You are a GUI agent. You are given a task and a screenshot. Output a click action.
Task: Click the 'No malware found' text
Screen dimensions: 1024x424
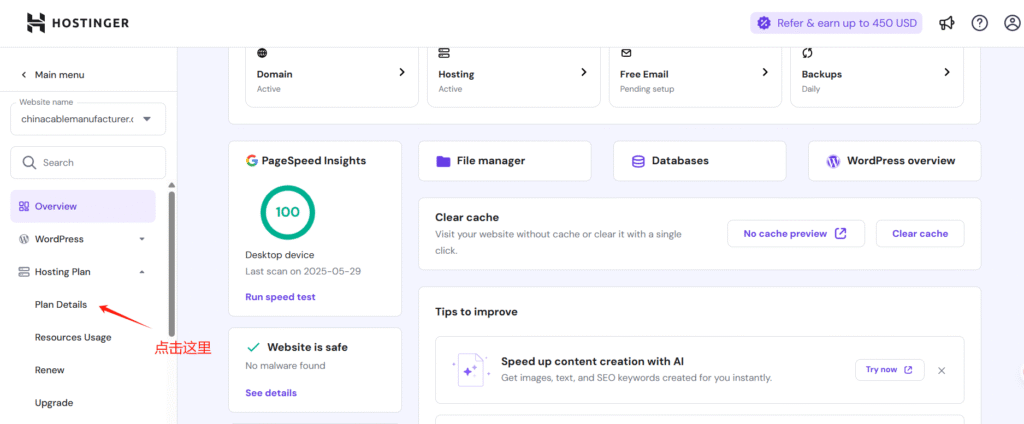(x=285, y=366)
